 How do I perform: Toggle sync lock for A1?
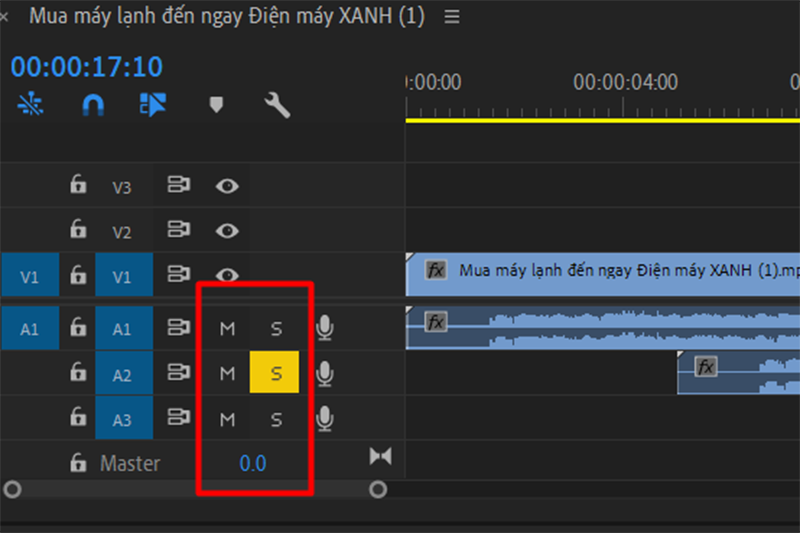[179, 327]
